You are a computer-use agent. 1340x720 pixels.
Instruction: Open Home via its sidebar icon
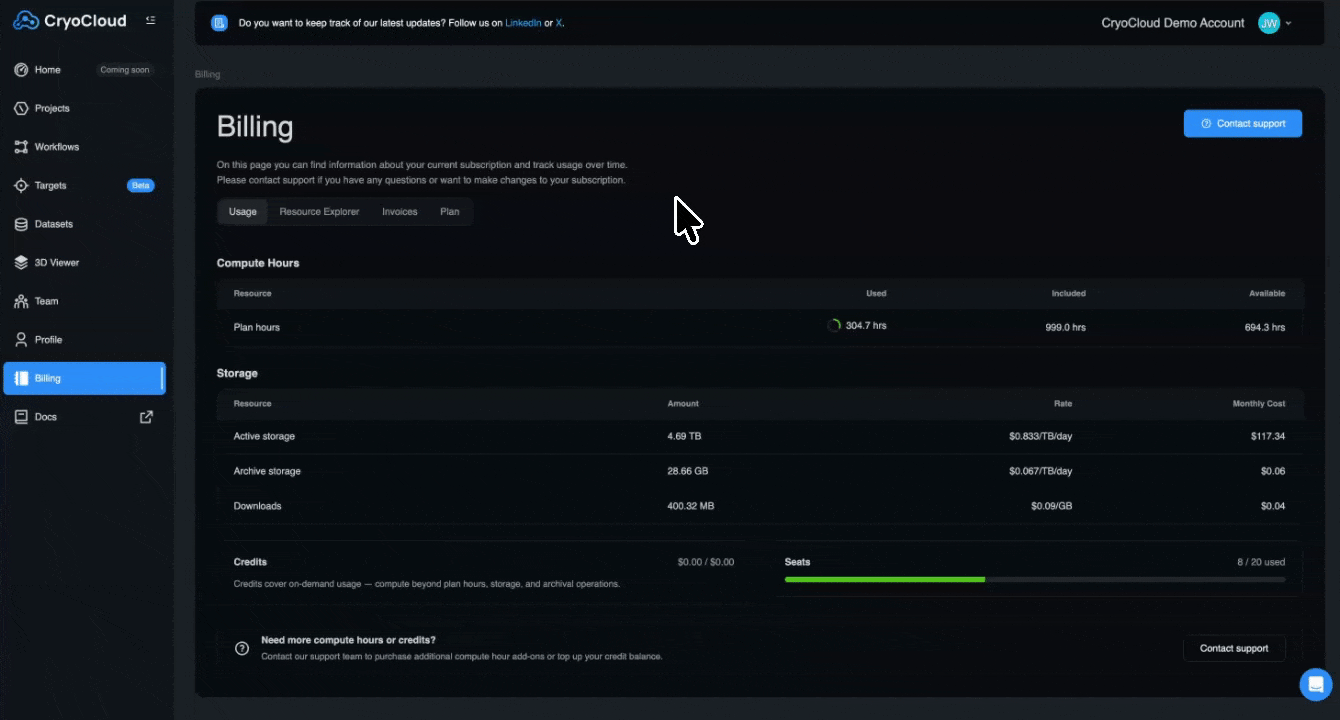(x=21, y=70)
